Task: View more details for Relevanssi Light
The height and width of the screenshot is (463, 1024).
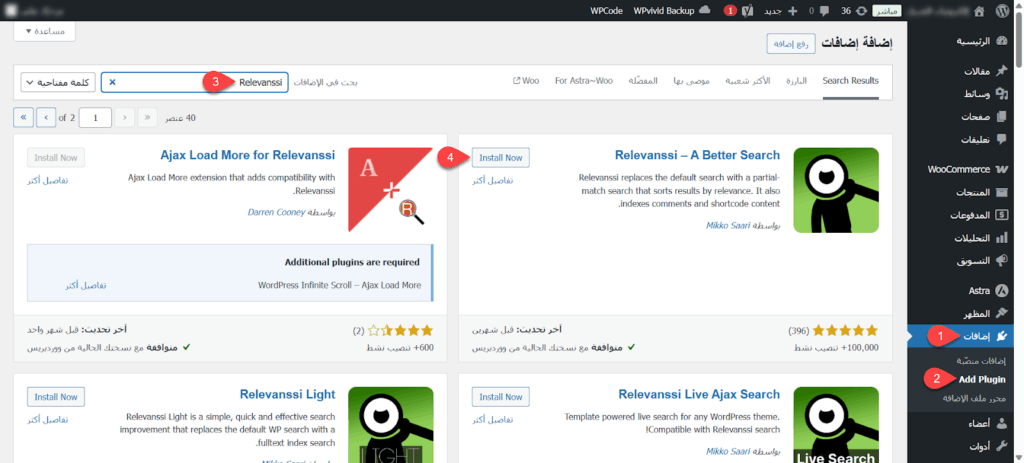Action: pyautogui.click(x=47, y=419)
